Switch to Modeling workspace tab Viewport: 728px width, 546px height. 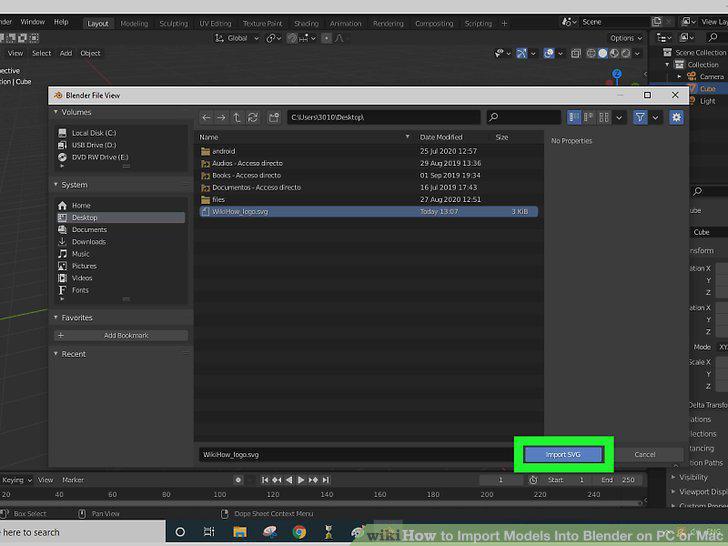coord(134,23)
